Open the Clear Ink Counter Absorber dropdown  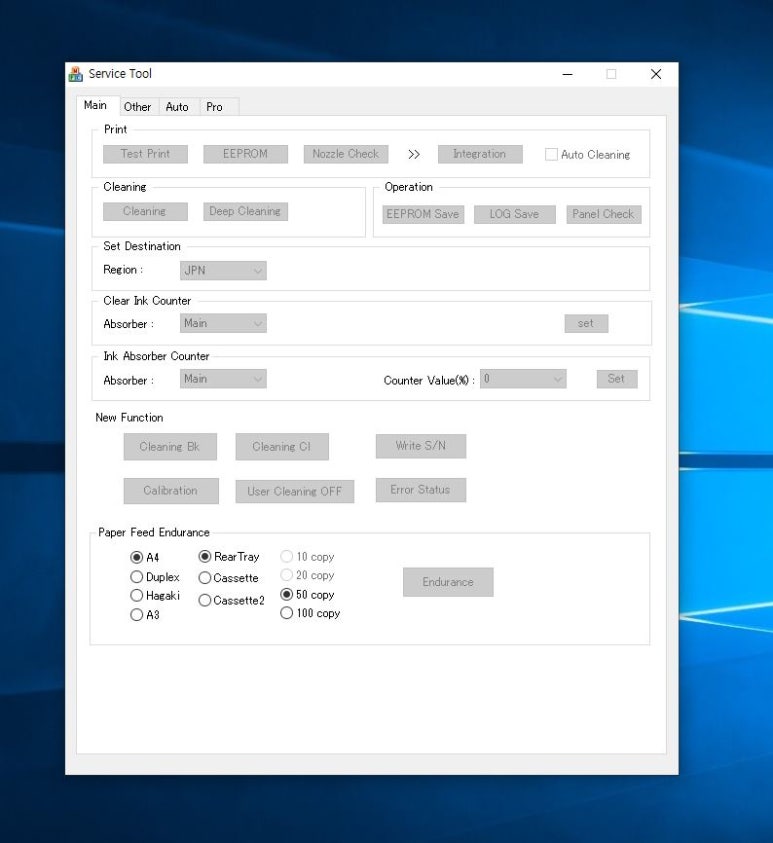[223, 323]
